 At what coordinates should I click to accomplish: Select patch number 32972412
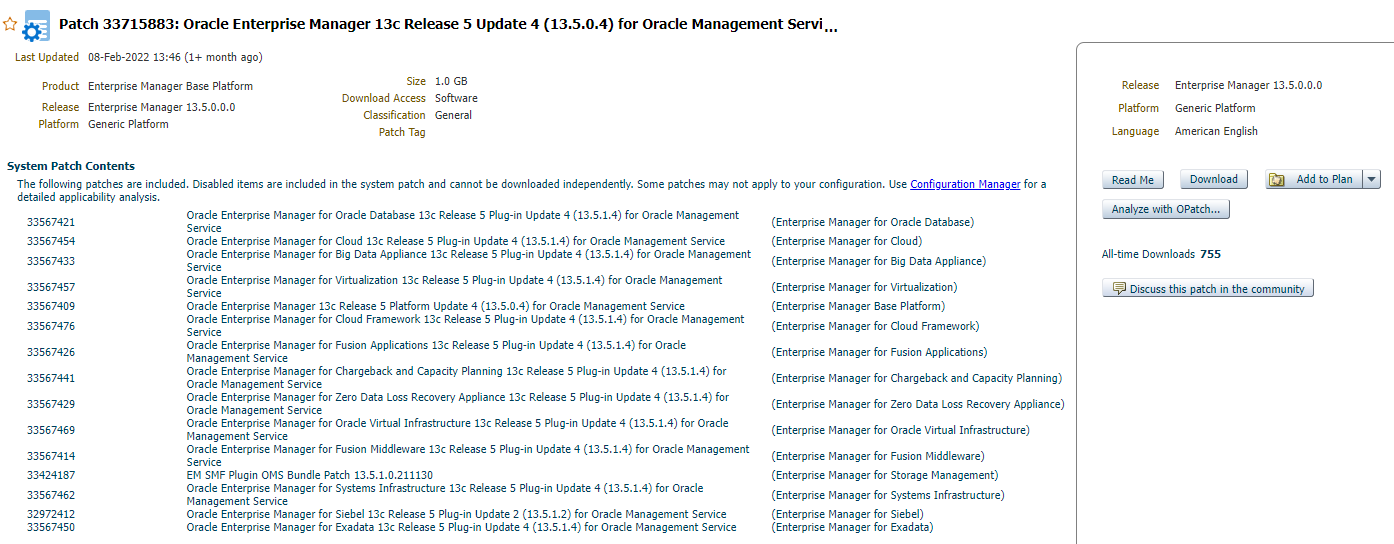51,515
